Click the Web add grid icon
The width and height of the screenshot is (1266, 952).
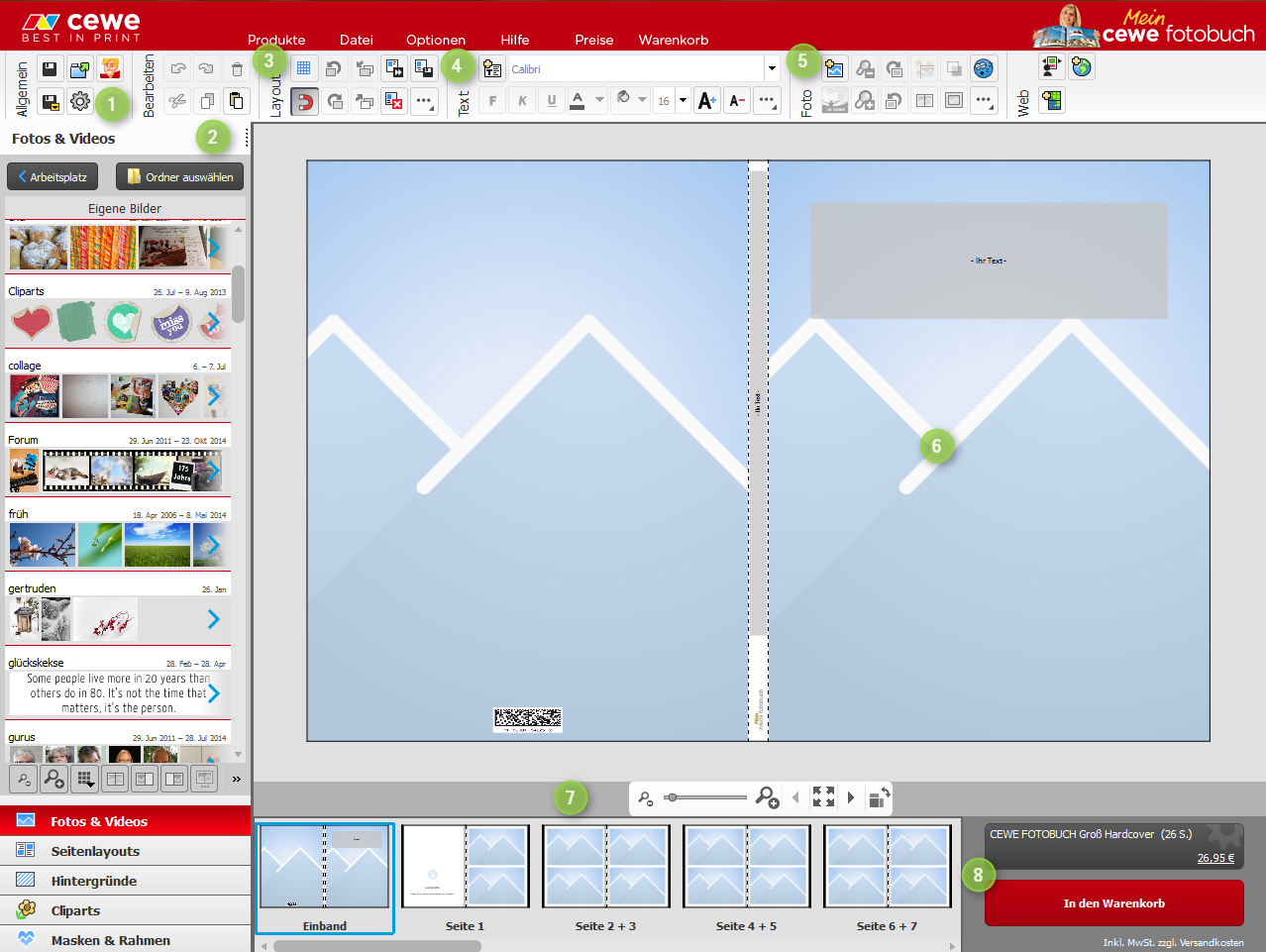(x=1051, y=100)
